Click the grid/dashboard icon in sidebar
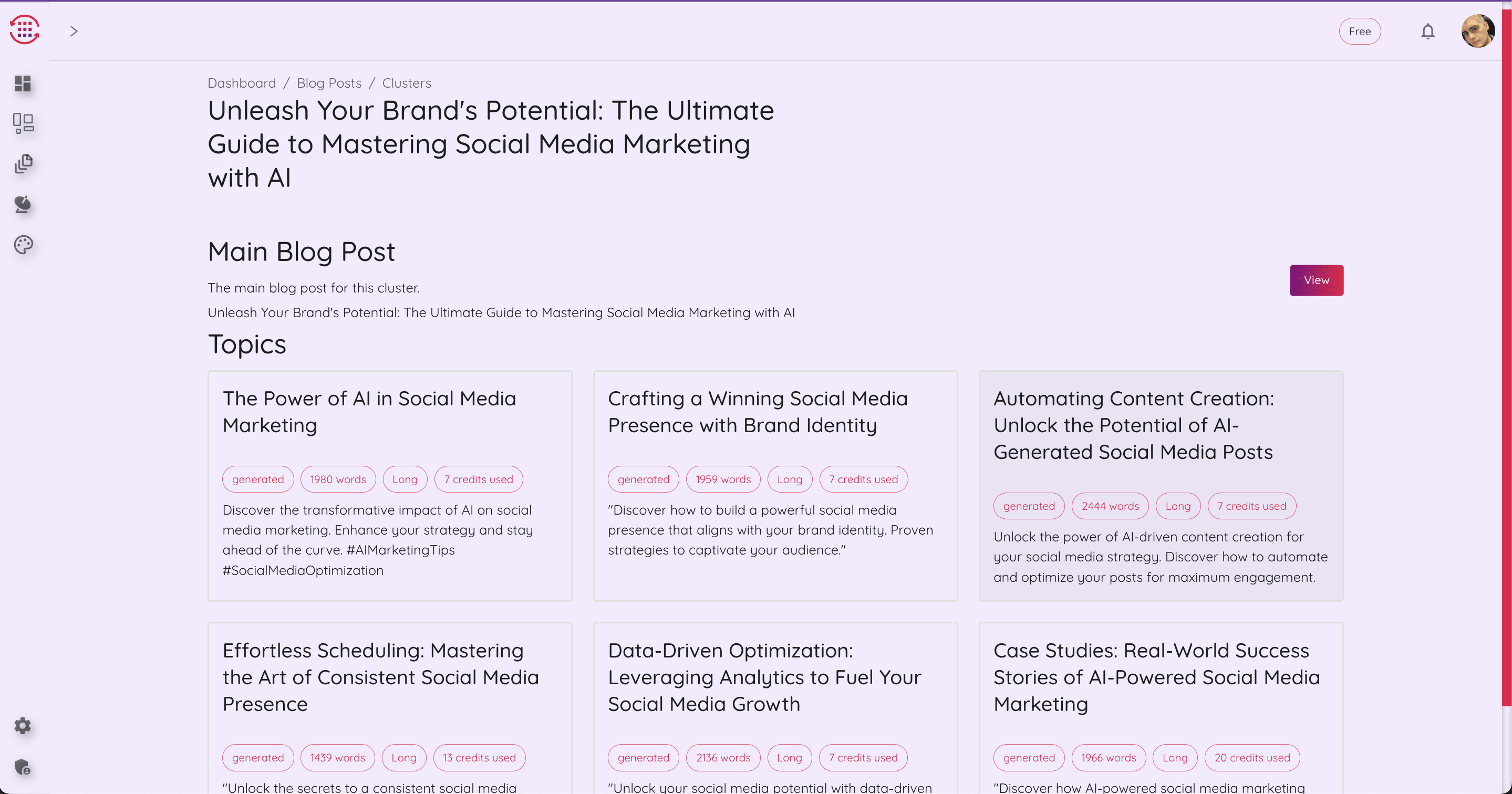 click(23, 83)
